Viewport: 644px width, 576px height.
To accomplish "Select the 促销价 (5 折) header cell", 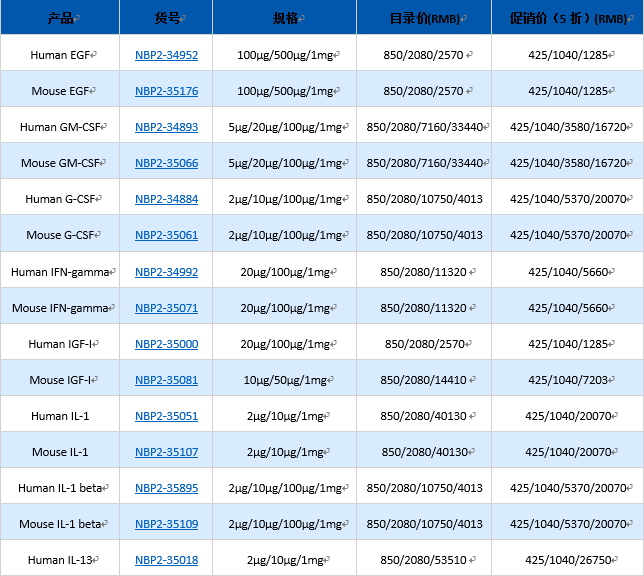I will tap(567, 18).
